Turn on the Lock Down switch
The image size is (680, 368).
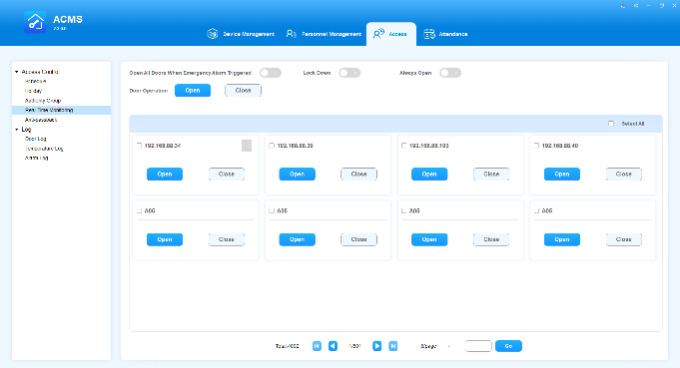[x=350, y=73]
